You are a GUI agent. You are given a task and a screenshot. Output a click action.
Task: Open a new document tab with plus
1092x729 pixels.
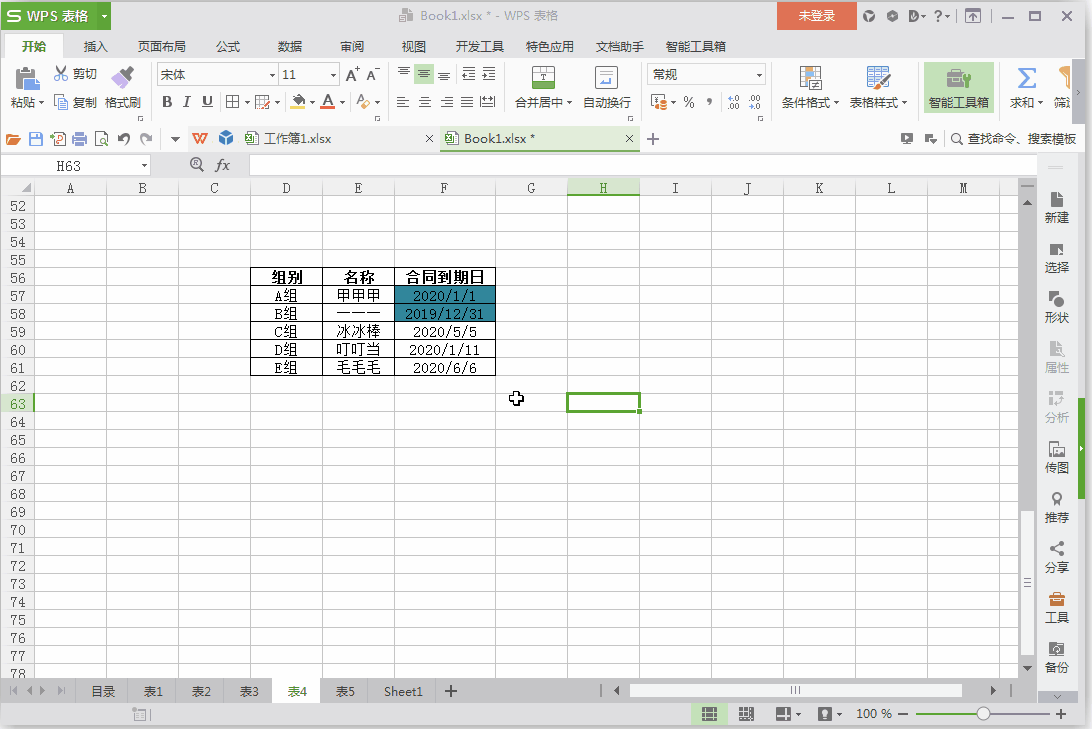click(653, 139)
